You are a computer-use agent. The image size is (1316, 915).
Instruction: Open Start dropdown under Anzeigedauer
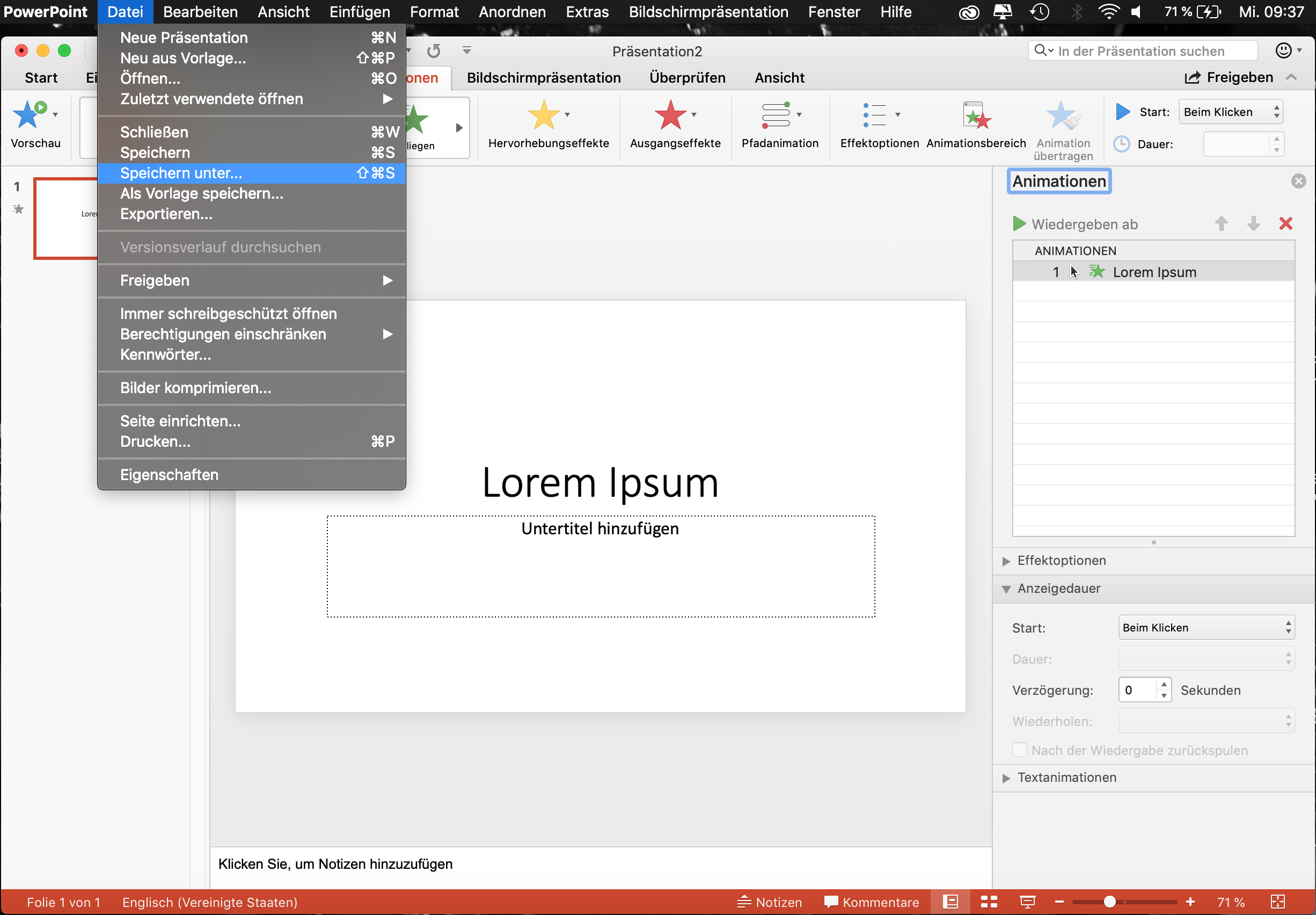tap(1206, 627)
